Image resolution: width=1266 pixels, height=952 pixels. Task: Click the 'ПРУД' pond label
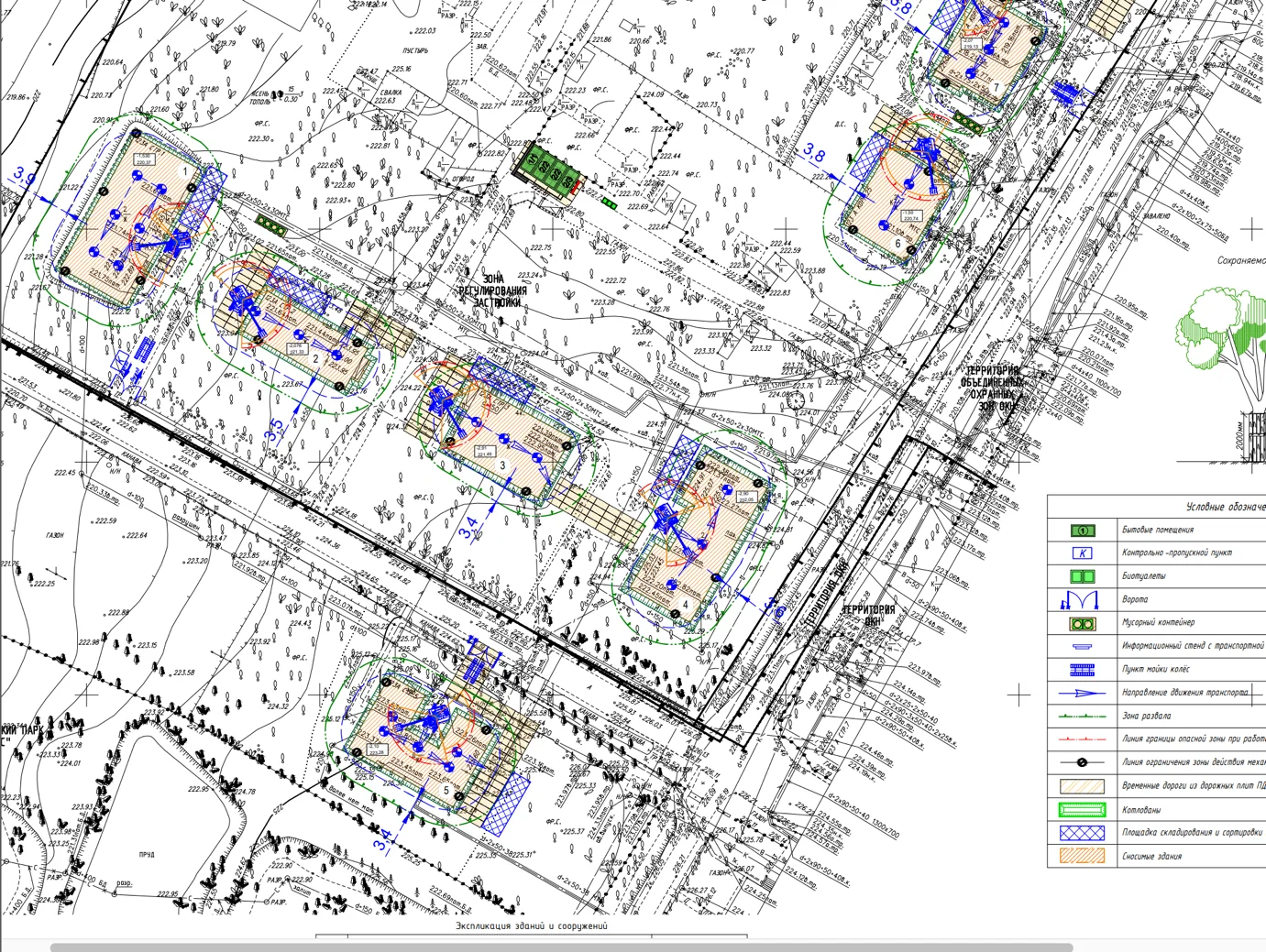click(147, 855)
